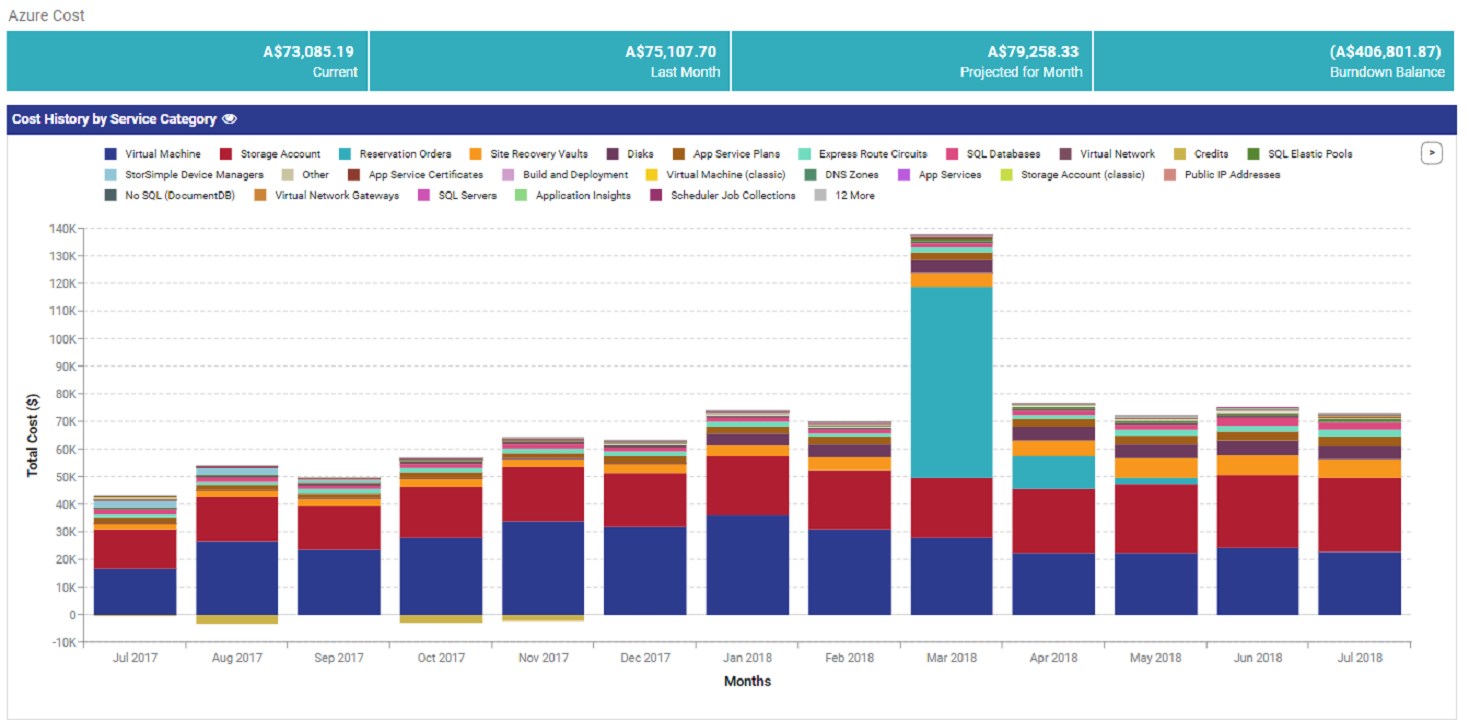
Task: Click the teal Reservation Orders segment in Apr 2018
Action: click(1053, 472)
